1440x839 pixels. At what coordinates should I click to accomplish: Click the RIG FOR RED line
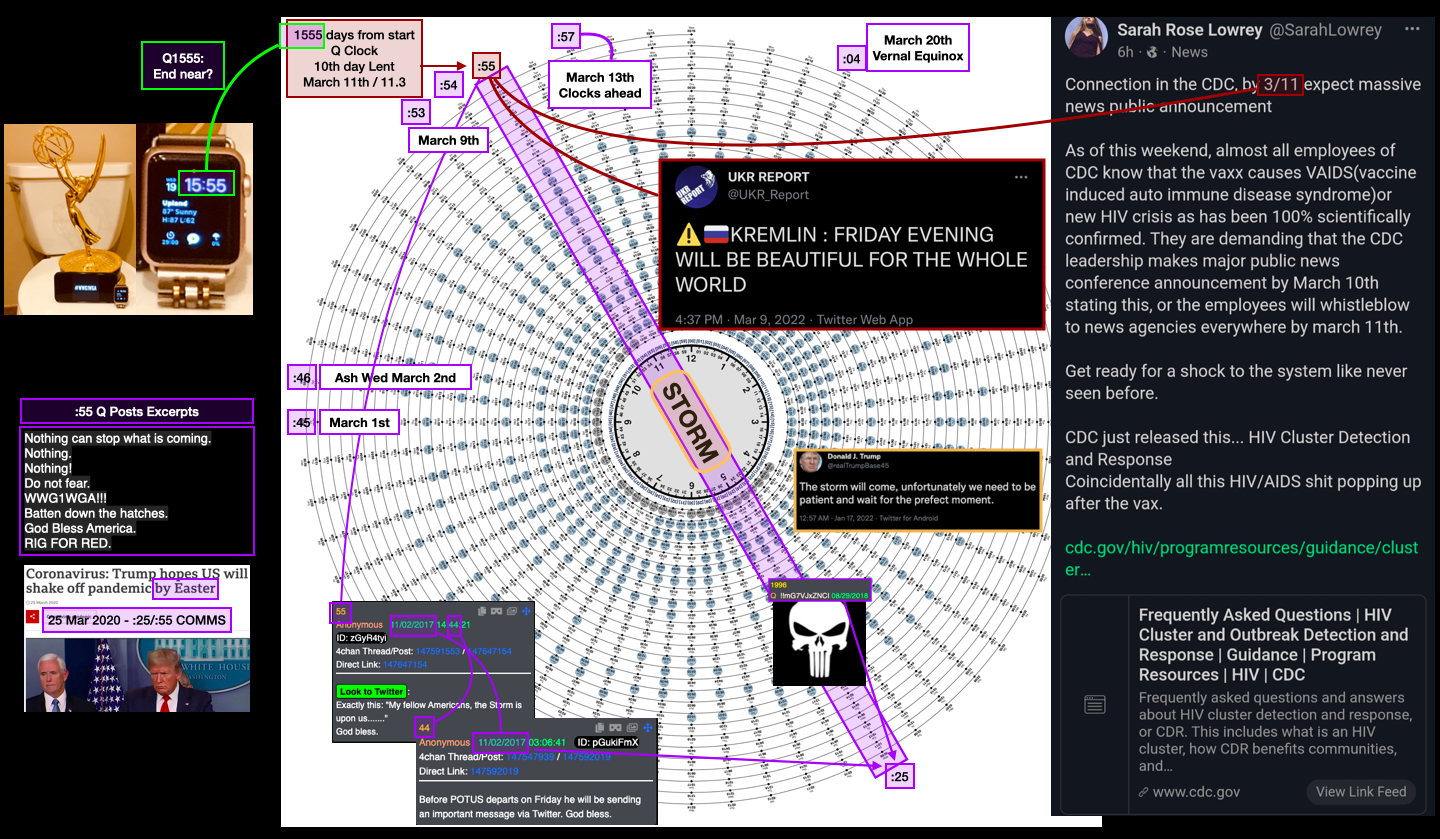pos(68,544)
